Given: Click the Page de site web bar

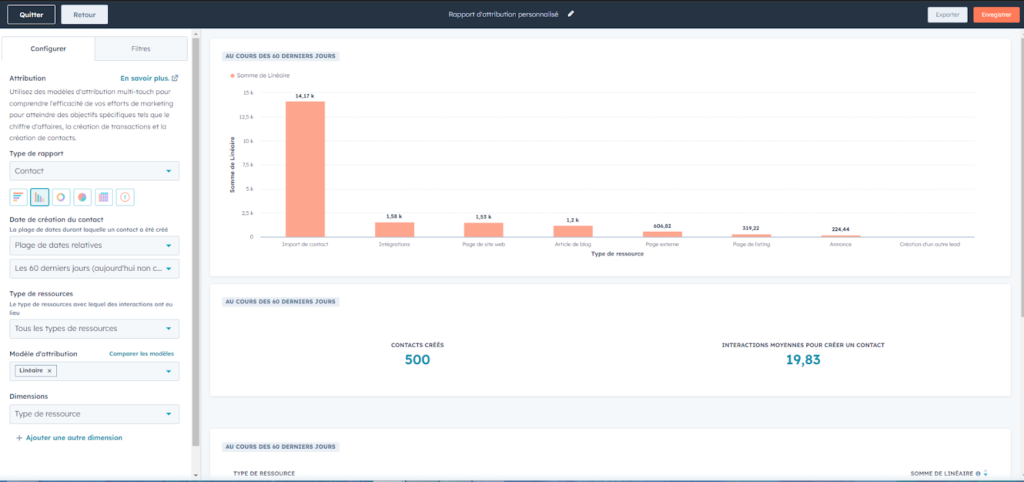Looking at the screenshot, I should 484,230.
